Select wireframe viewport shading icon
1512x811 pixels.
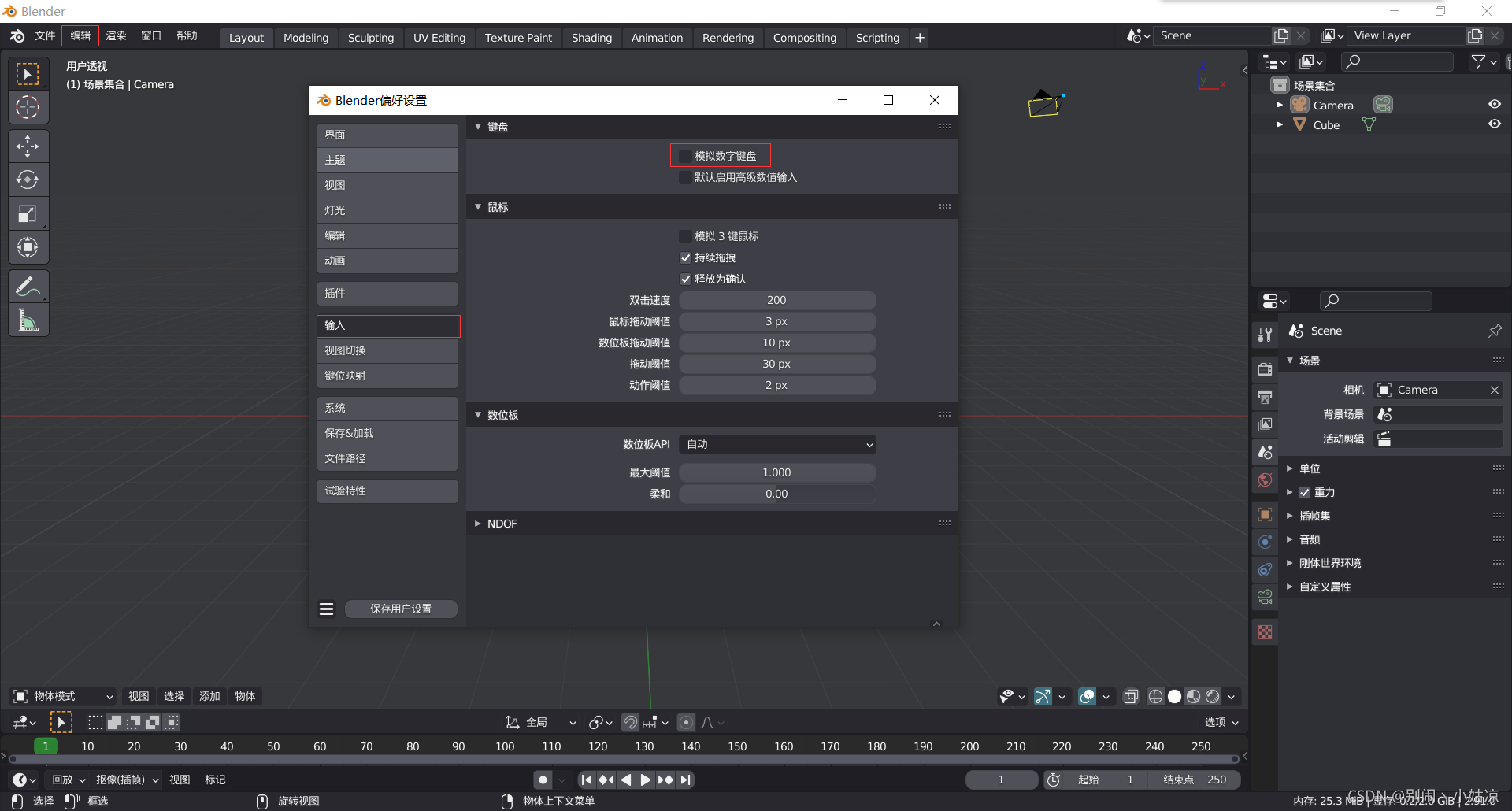[1155, 696]
